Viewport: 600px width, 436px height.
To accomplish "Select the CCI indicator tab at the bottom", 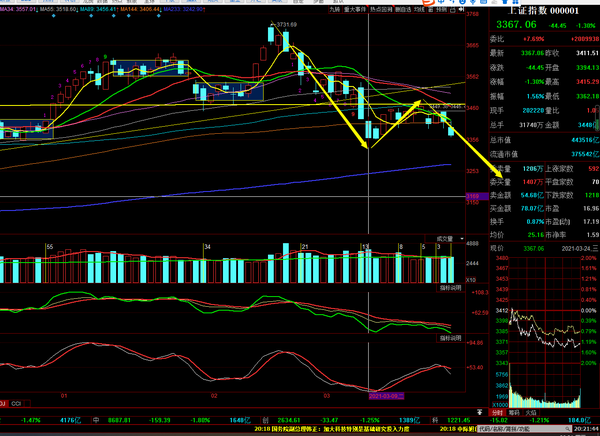I will pyautogui.click(x=17, y=402).
